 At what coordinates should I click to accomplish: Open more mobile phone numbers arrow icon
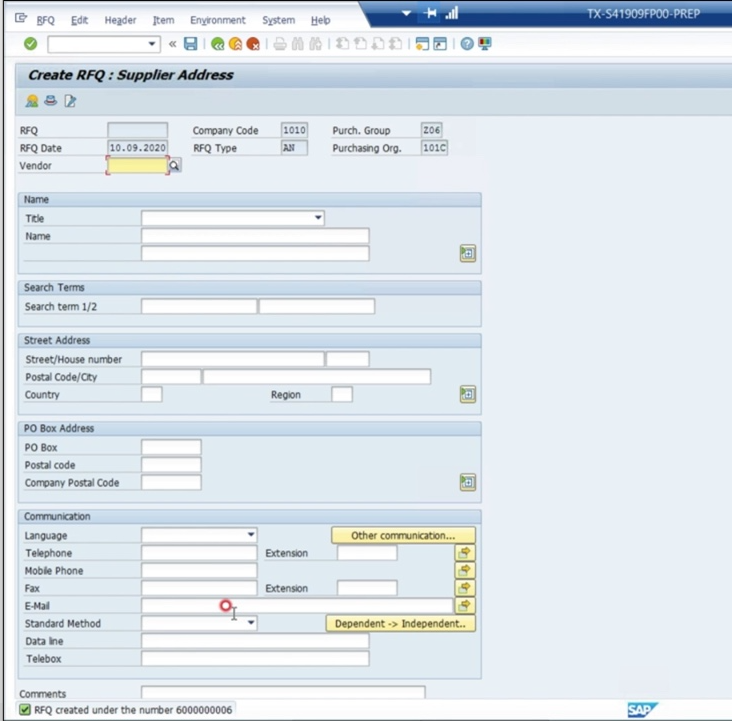(465, 571)
